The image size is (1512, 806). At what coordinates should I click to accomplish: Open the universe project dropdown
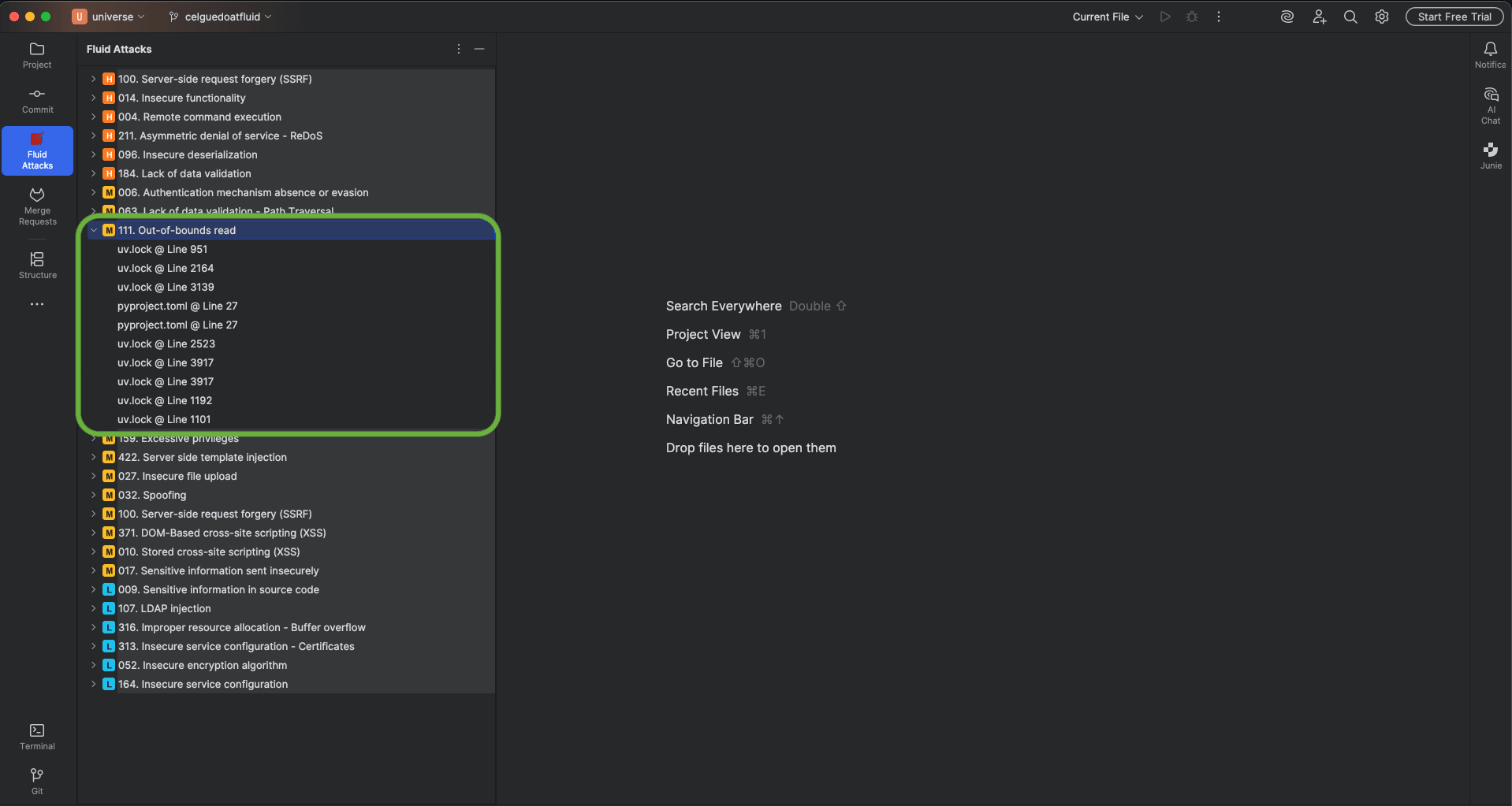click(x=109, y=17)
